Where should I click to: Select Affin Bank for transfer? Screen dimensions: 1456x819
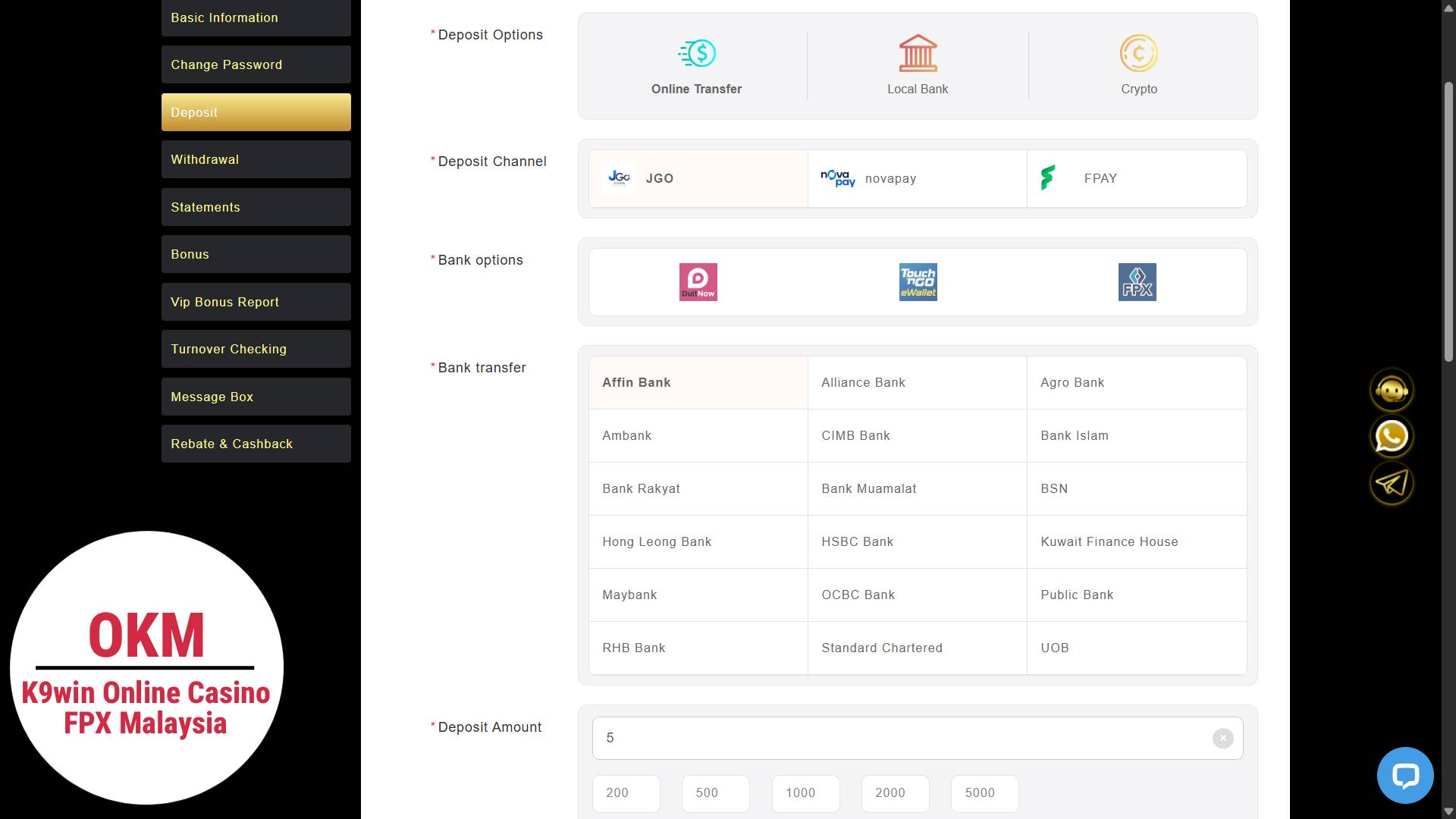[698, 383]
